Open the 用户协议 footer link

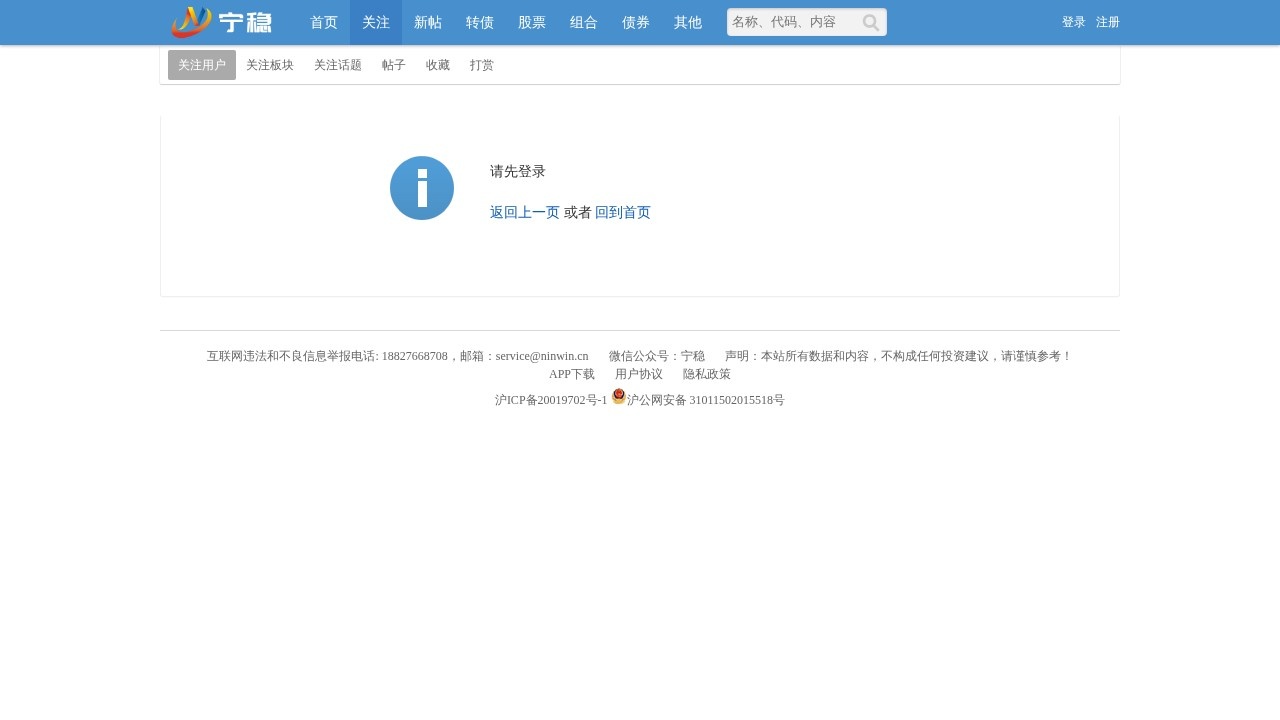[639, 374]
